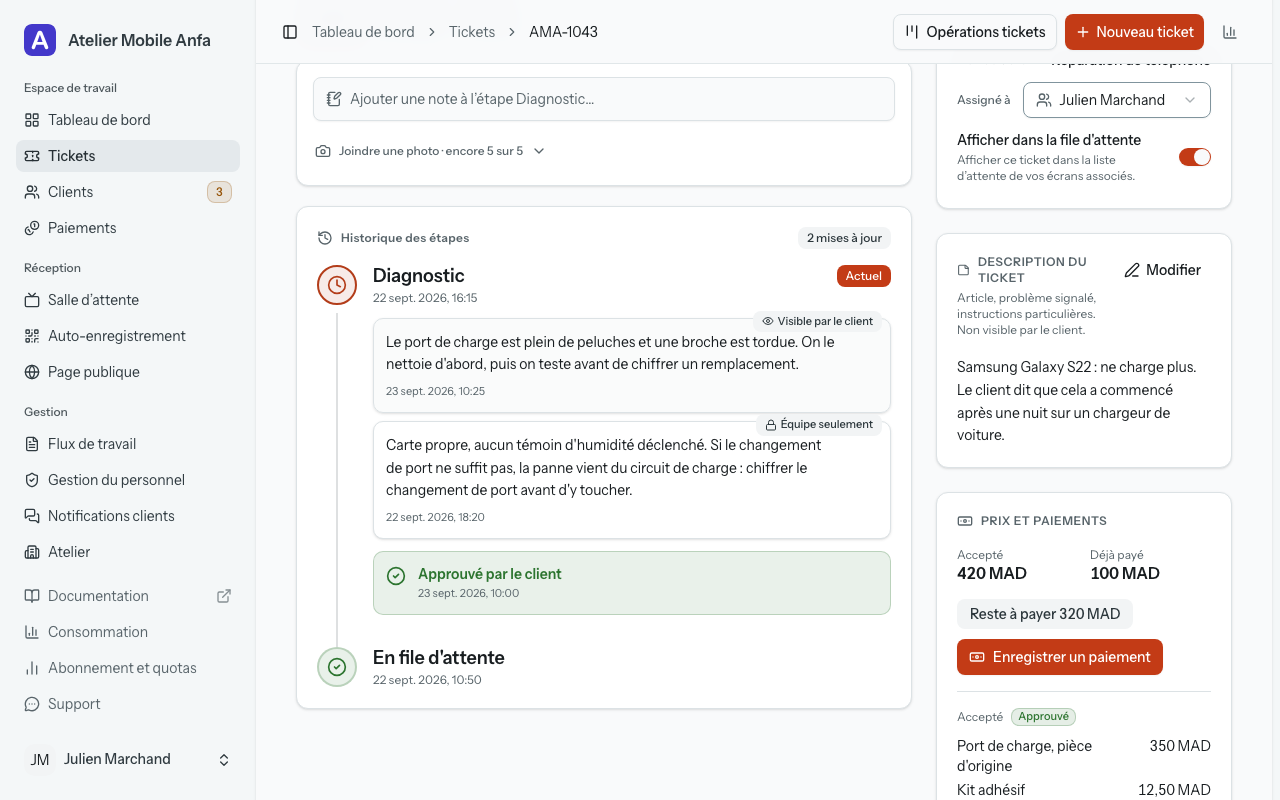Click the banknote icon beside Prix et paiements
Viewport: 1280px width, 800px height.
tap(965, 521)
